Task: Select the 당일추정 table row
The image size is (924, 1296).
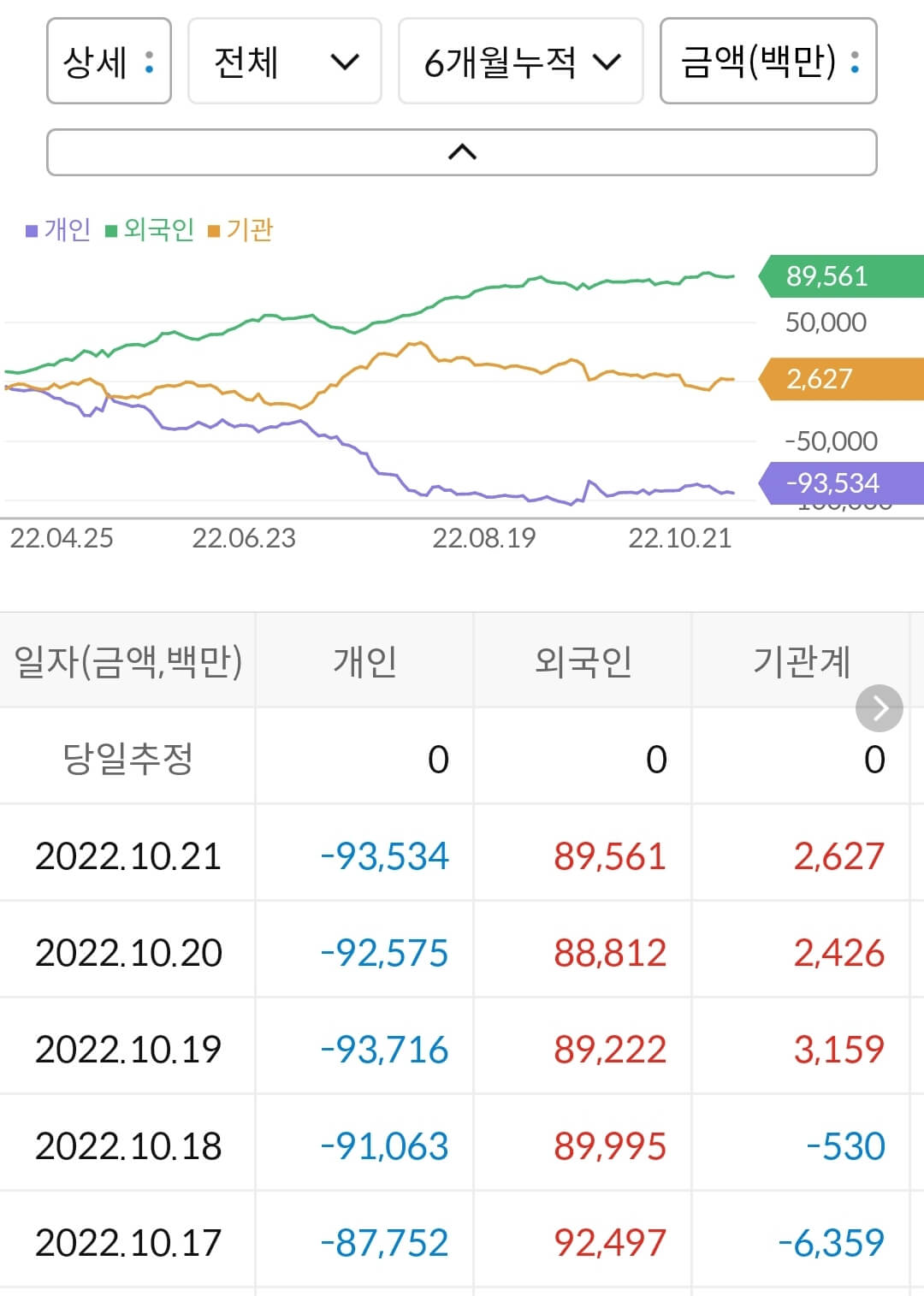Action: coord(128,758)
